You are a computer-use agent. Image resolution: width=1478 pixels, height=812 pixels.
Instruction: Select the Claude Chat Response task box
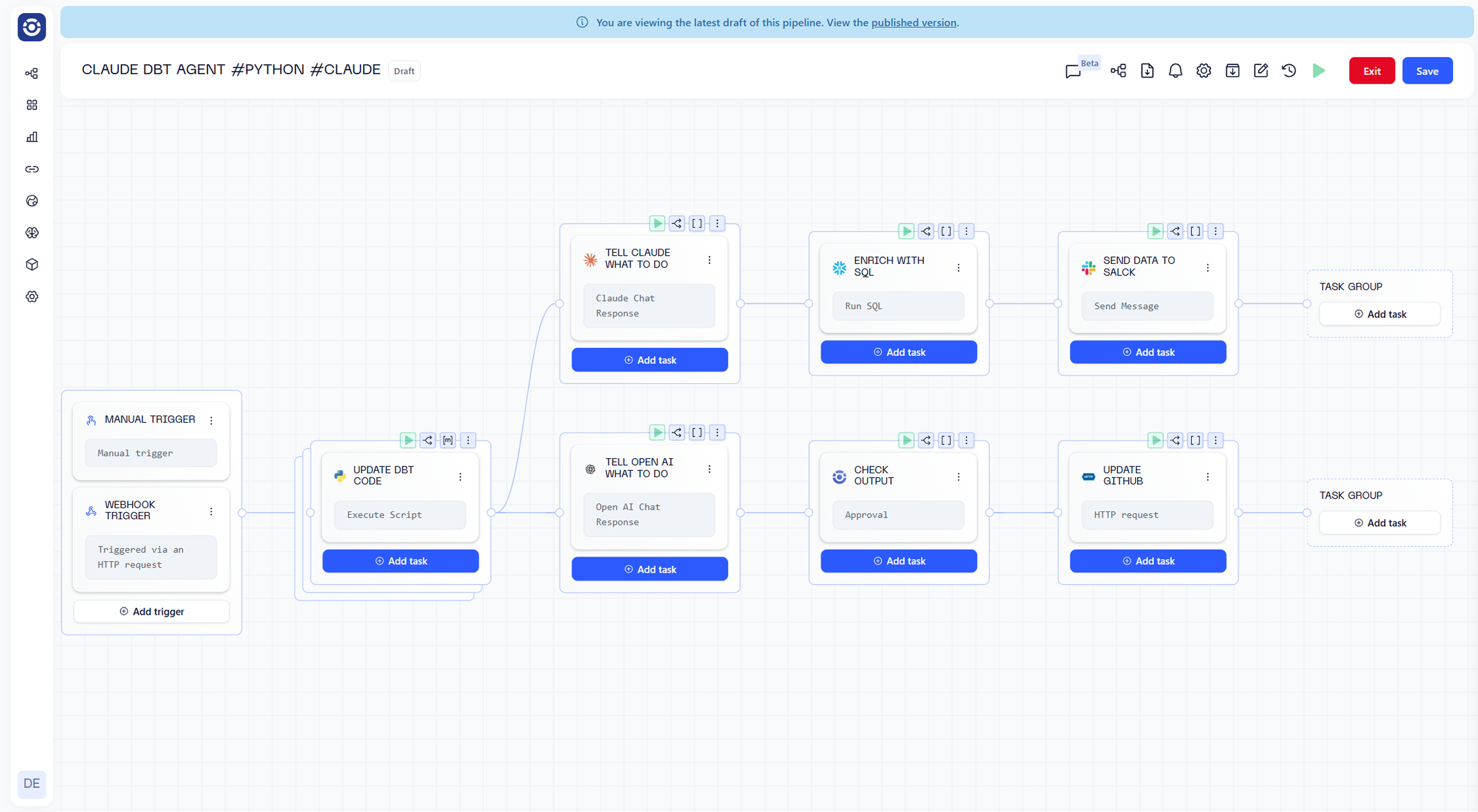pyautogui.click(x=648, y=306)
